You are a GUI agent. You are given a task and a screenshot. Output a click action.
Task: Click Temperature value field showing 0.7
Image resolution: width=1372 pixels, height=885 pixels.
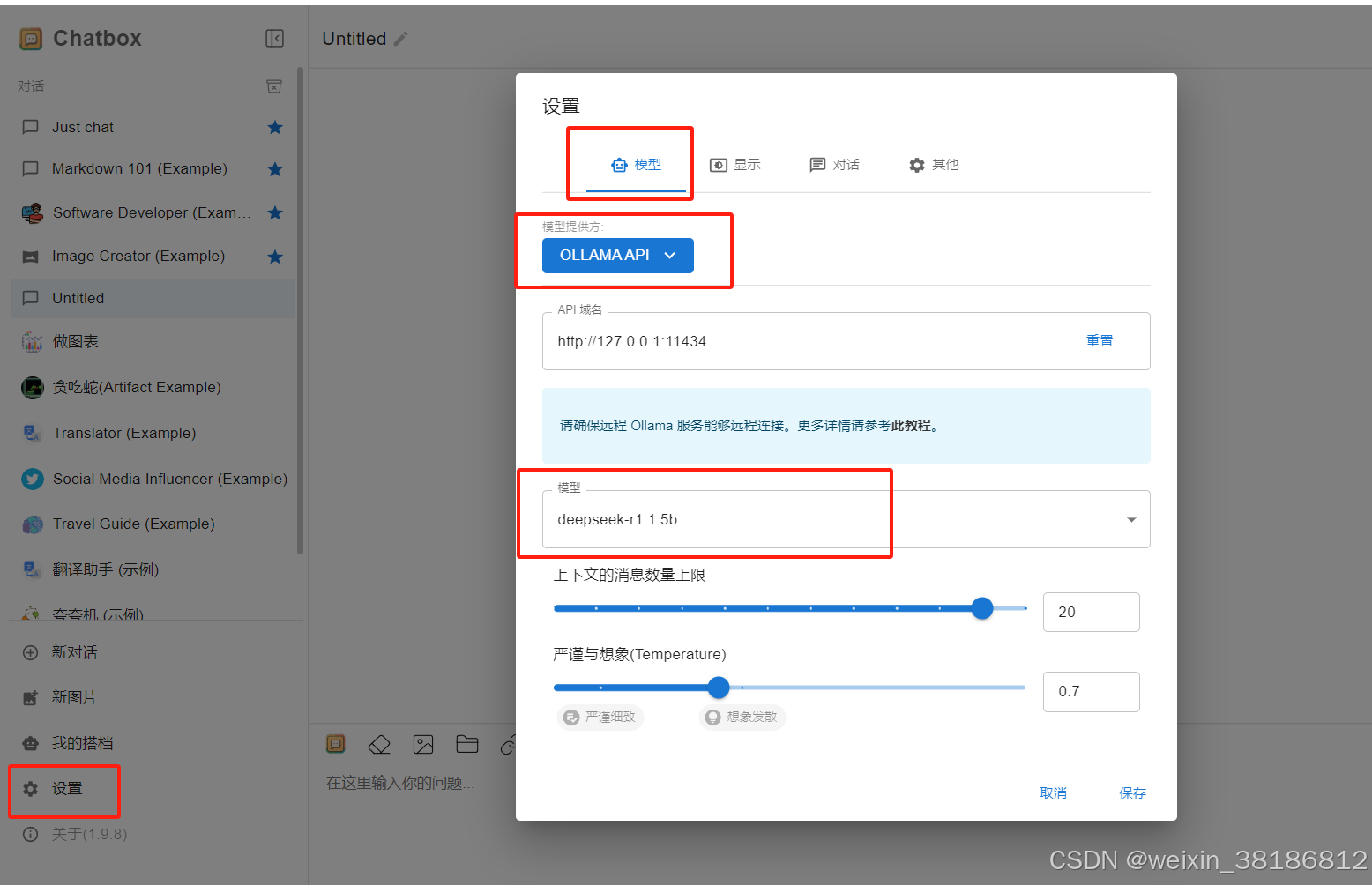[x=1092, y=691]
